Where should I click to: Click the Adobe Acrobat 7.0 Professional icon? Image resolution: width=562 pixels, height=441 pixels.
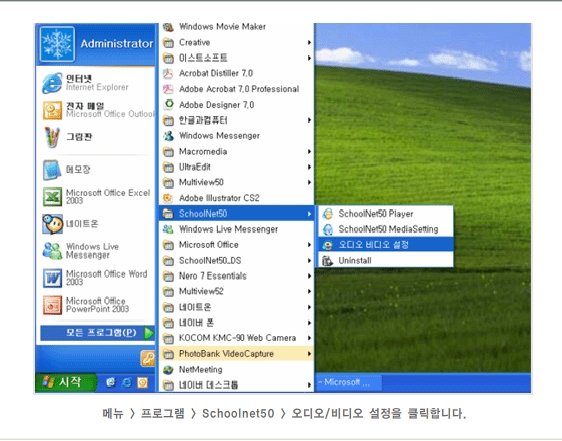pos(168,89)
